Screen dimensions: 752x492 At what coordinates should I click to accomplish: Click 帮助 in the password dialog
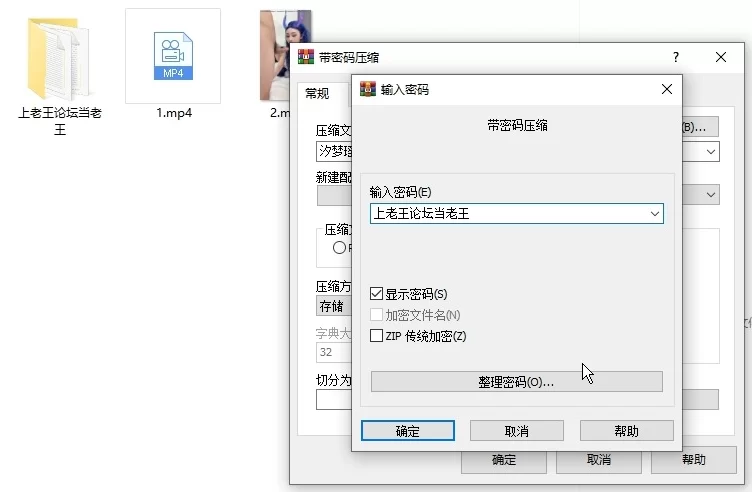[626, 431]
